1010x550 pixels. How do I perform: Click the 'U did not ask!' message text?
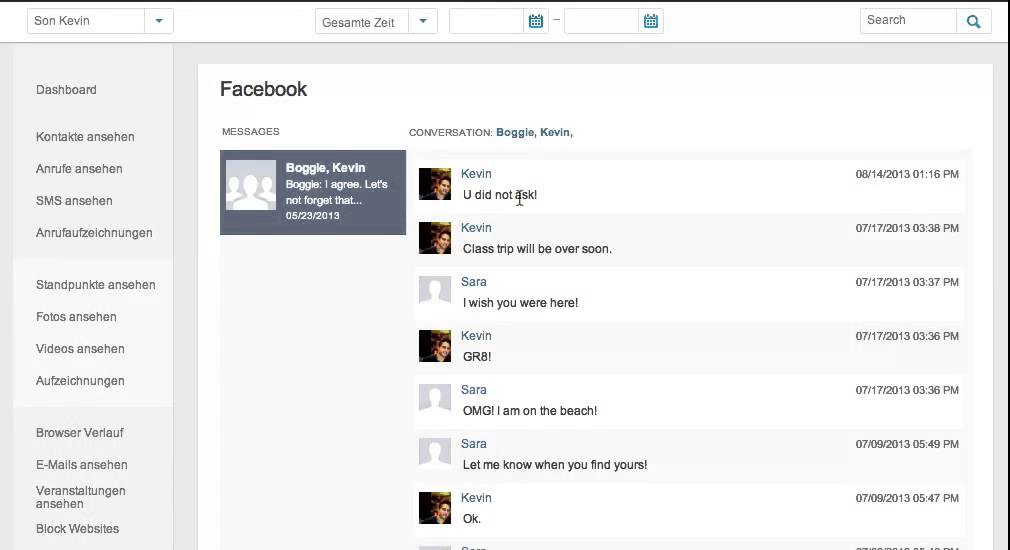coord(500,195)
